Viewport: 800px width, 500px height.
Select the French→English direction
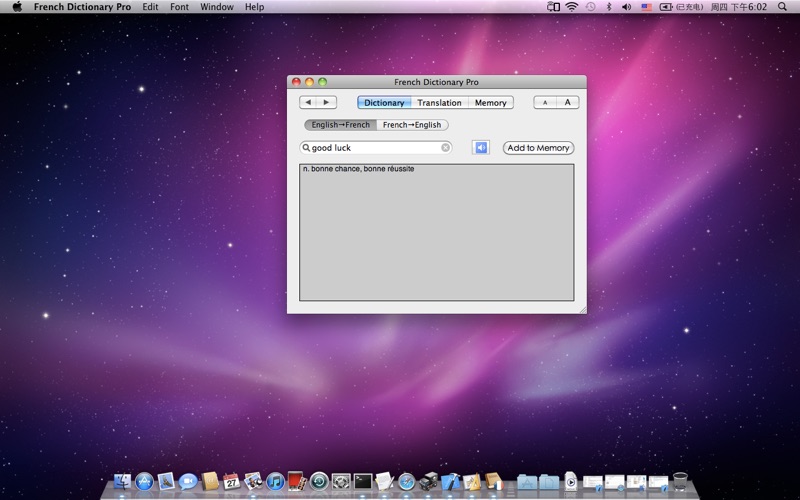pos(412,124)
